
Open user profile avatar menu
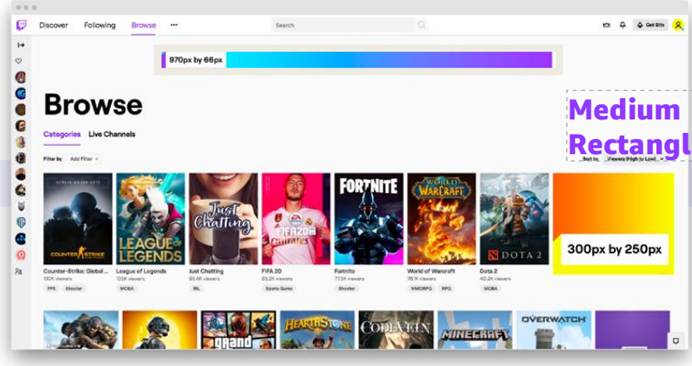point(678,25)
